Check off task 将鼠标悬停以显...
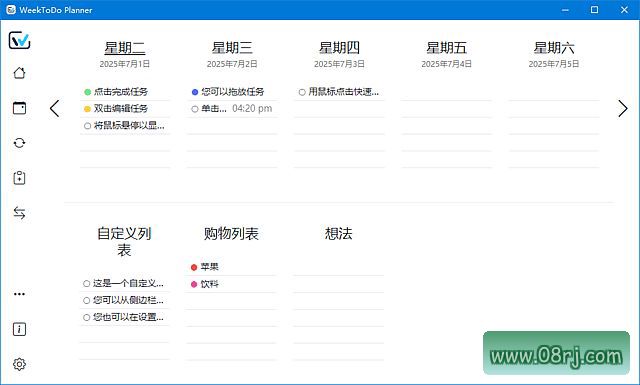Image resolution: width=640 pixels, height=385 pixels. click(87, 126)
